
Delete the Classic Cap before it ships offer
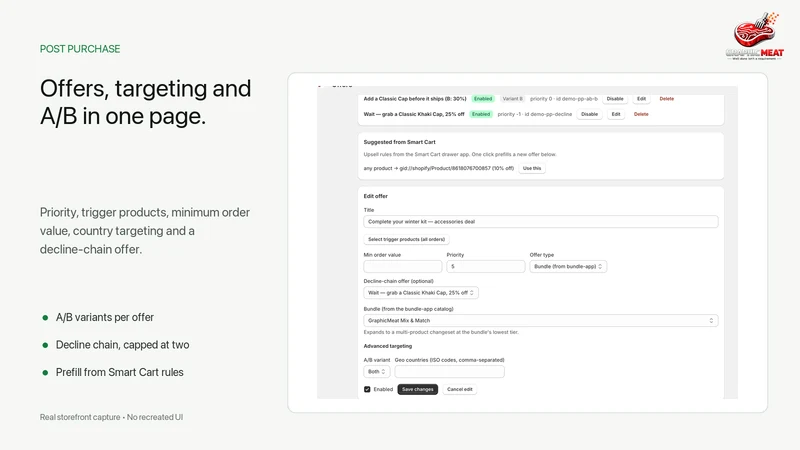tap(666, 99)
